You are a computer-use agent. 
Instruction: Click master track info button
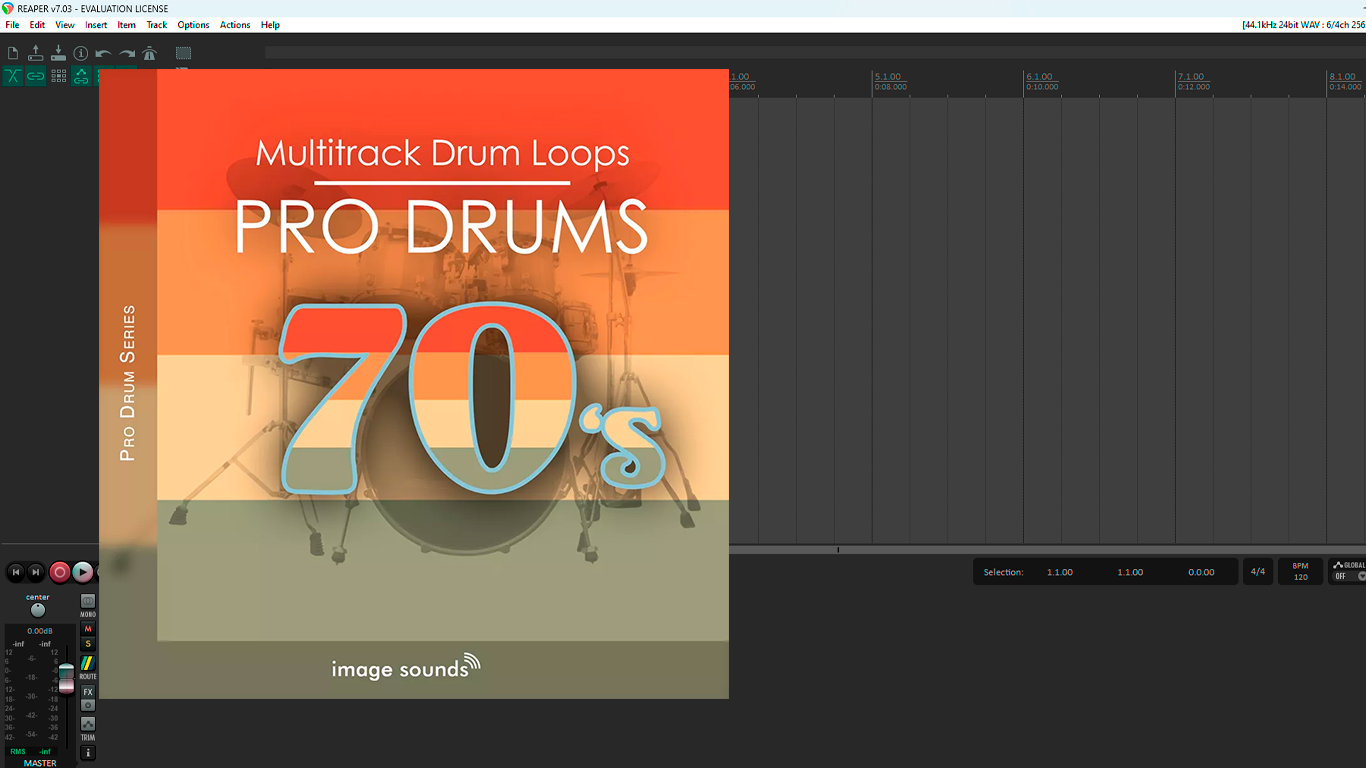pyautogui.click(x=88, y=753)
